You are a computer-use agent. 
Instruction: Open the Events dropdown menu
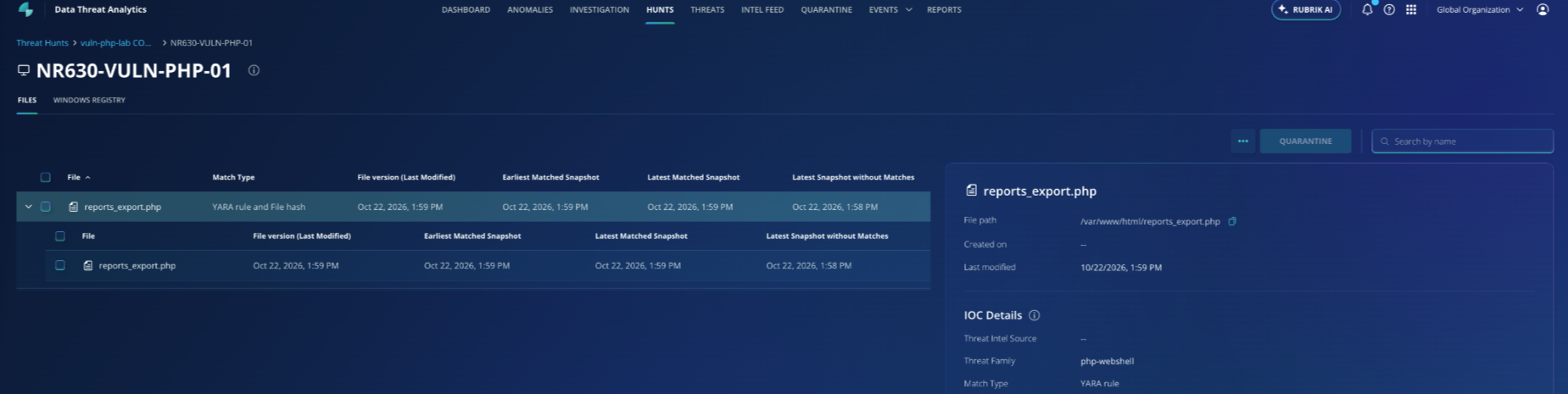tap(890, 10)
